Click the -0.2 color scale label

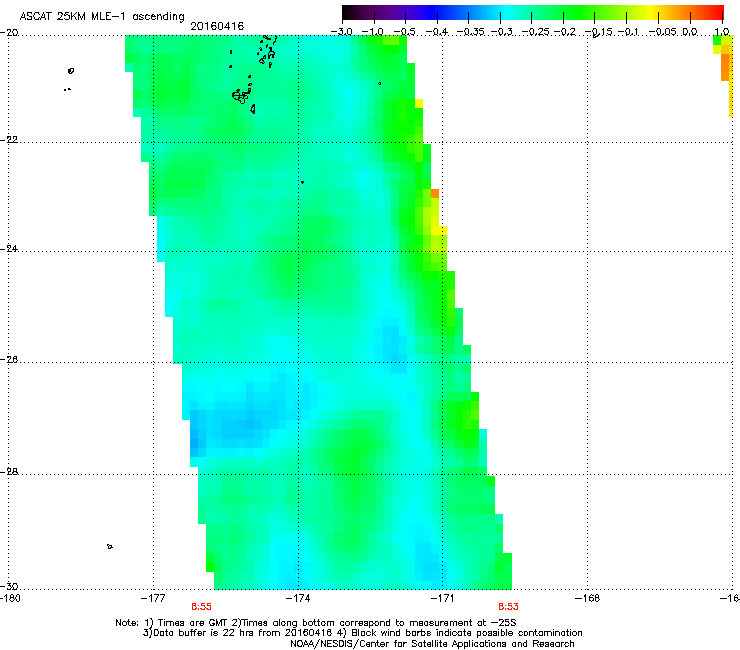(565, 32)
